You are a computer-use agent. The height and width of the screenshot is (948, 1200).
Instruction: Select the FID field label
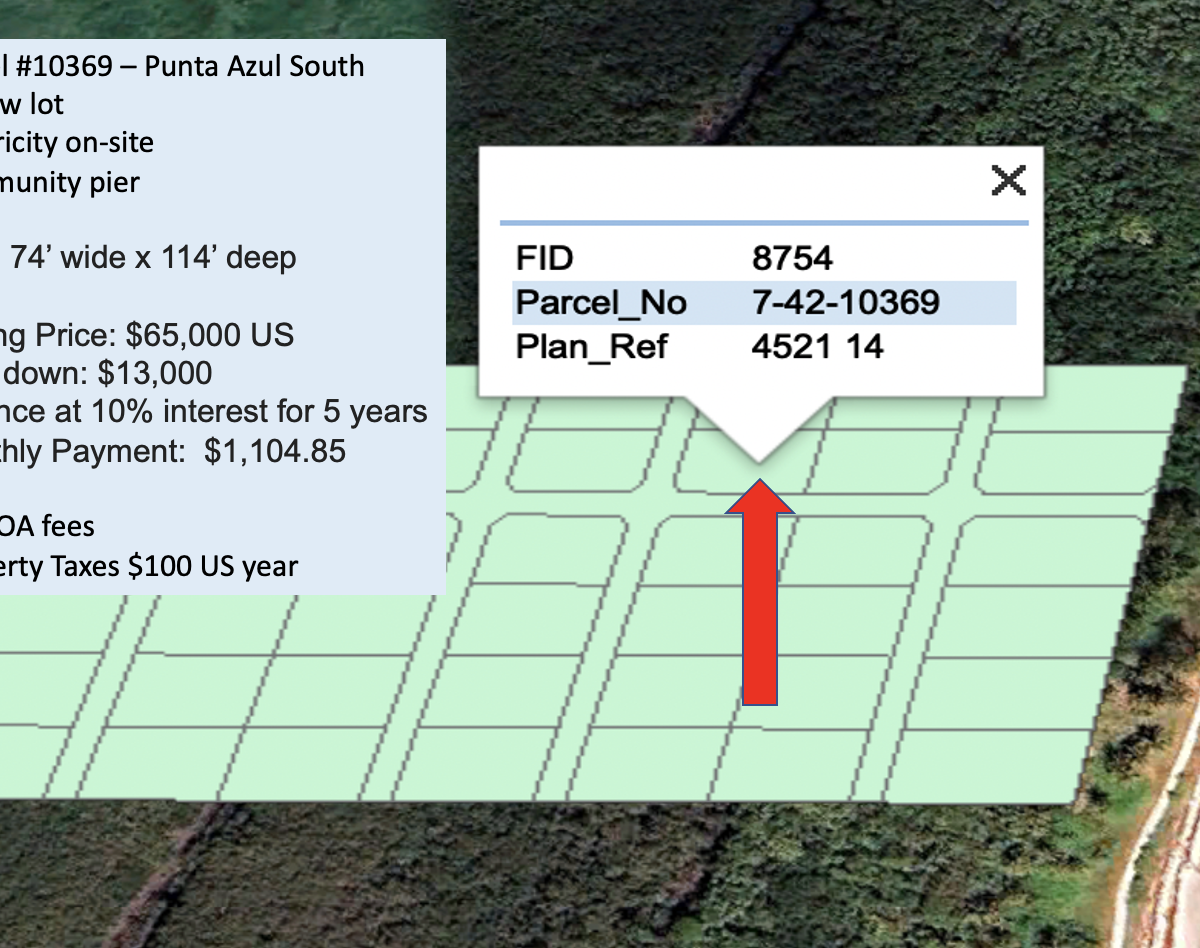pyautogui.click(x=544, y=258)
